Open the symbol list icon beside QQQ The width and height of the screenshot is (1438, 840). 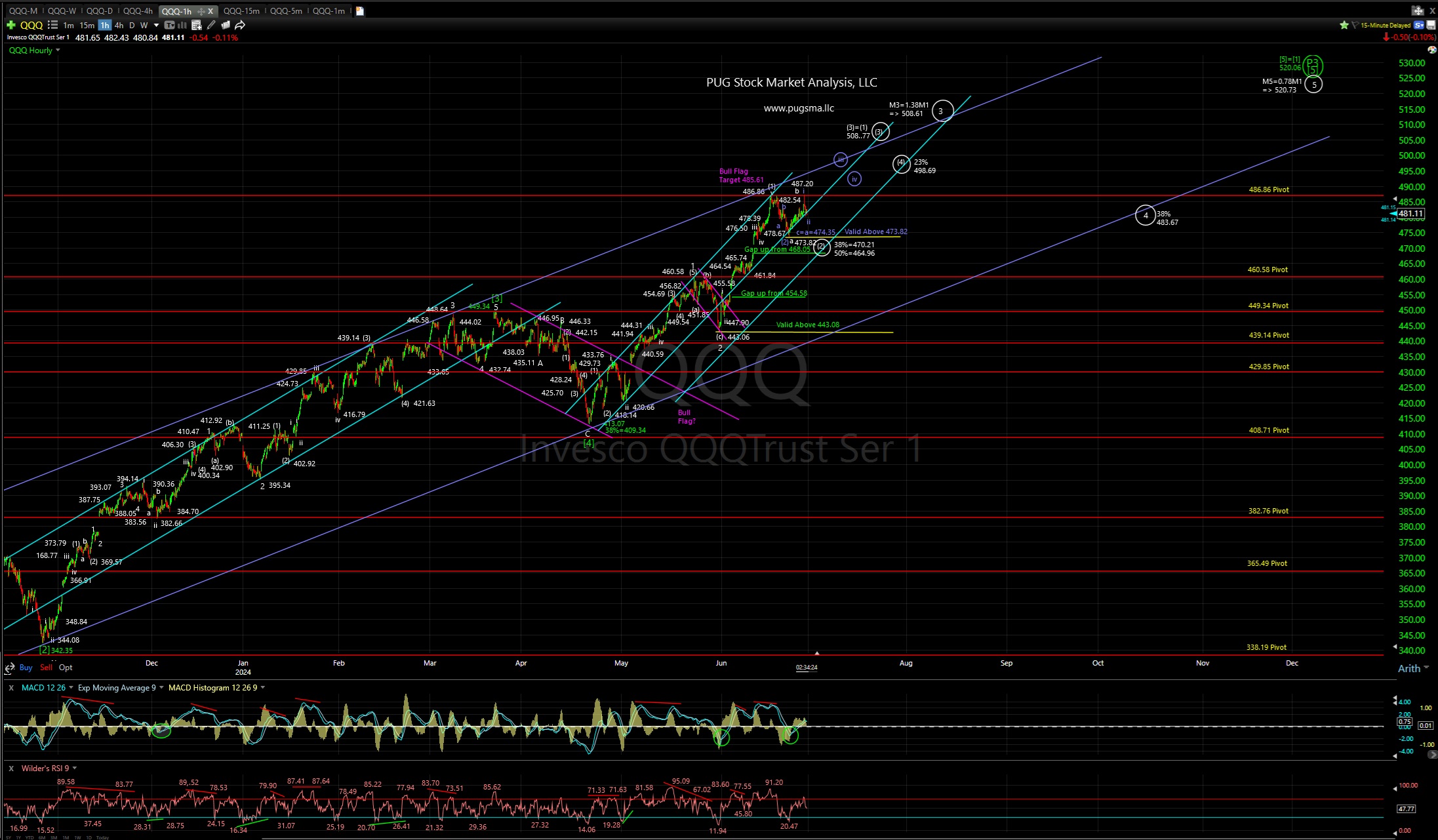pos(53,25)
